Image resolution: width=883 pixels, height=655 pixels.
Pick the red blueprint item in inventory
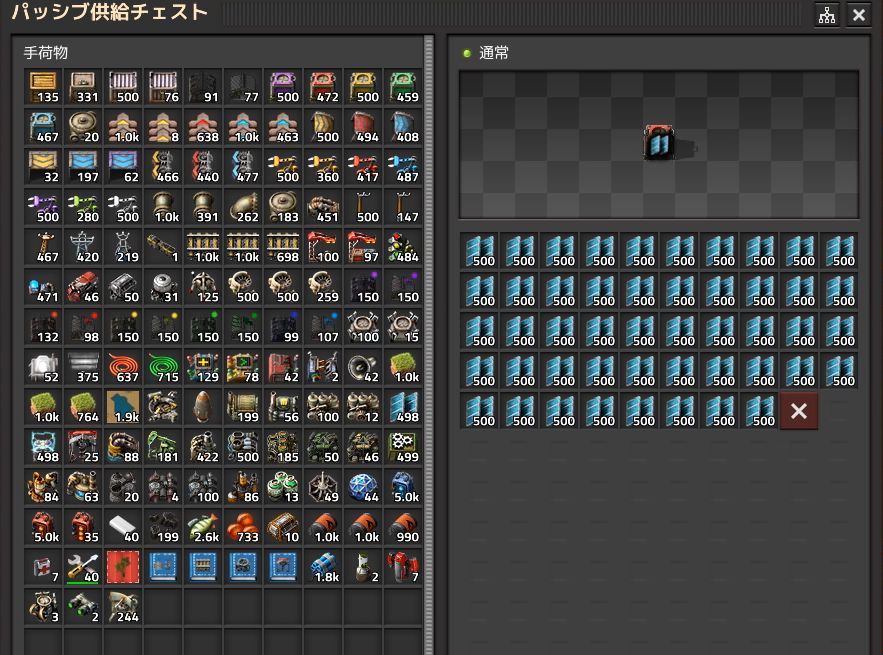[x=123, y=567]
